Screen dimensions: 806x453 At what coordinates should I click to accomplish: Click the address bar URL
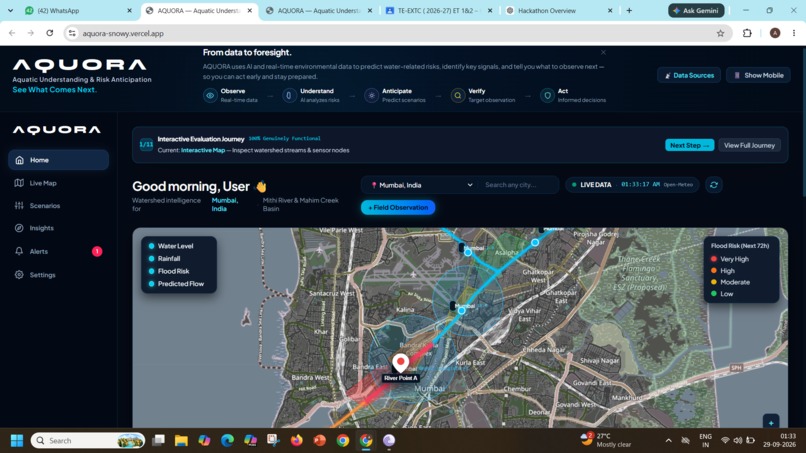click(x=123, y=33)
